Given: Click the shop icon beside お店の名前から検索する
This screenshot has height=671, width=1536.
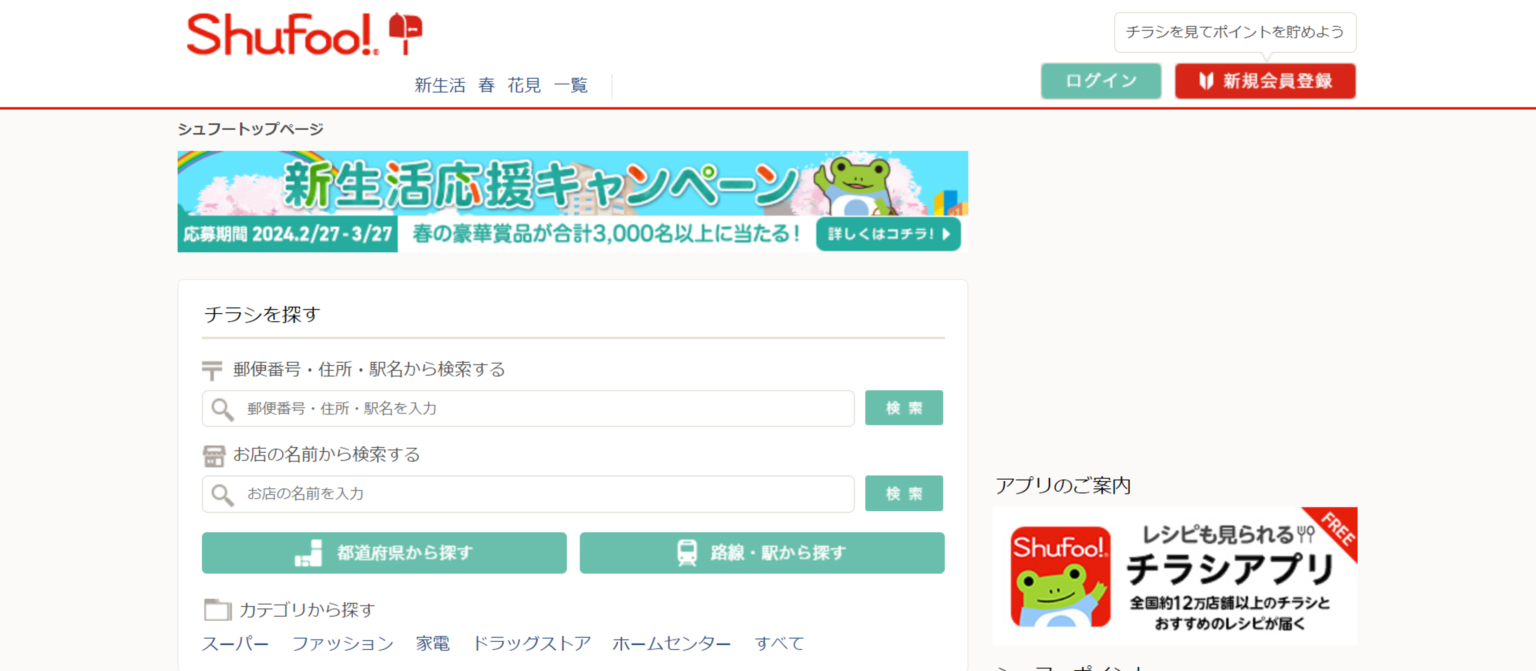Looking at the screenshot, I should [212, 454].
